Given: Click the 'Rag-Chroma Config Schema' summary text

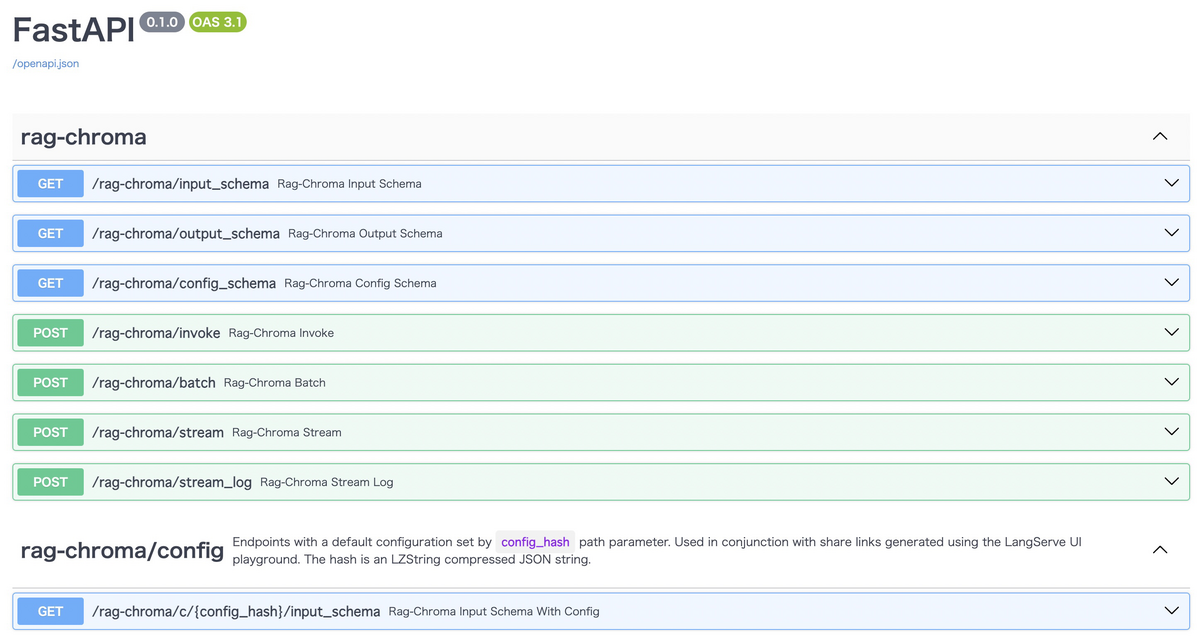Looking at the screenshot, I should 360,283.
